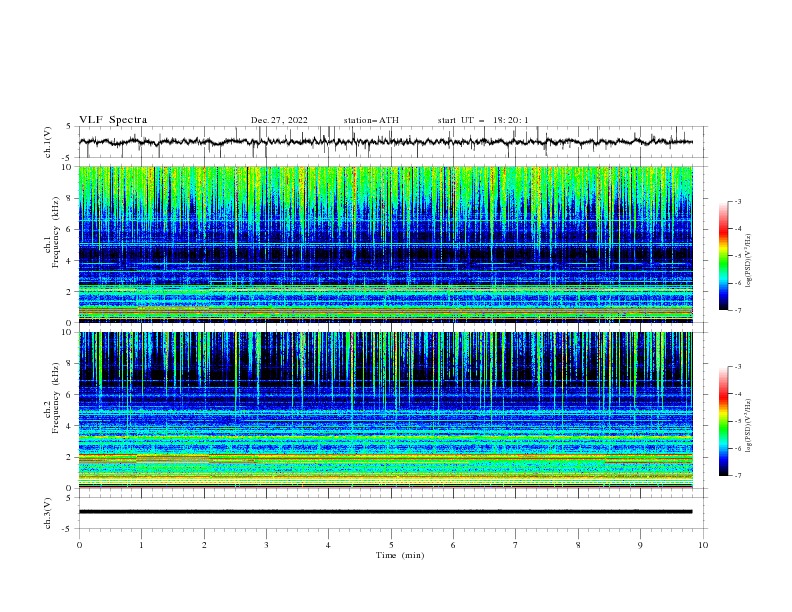This screenshot has height=612, width=792.
Task: Click the ch.2 spectrogram plot
Action: tap(386, 410)
